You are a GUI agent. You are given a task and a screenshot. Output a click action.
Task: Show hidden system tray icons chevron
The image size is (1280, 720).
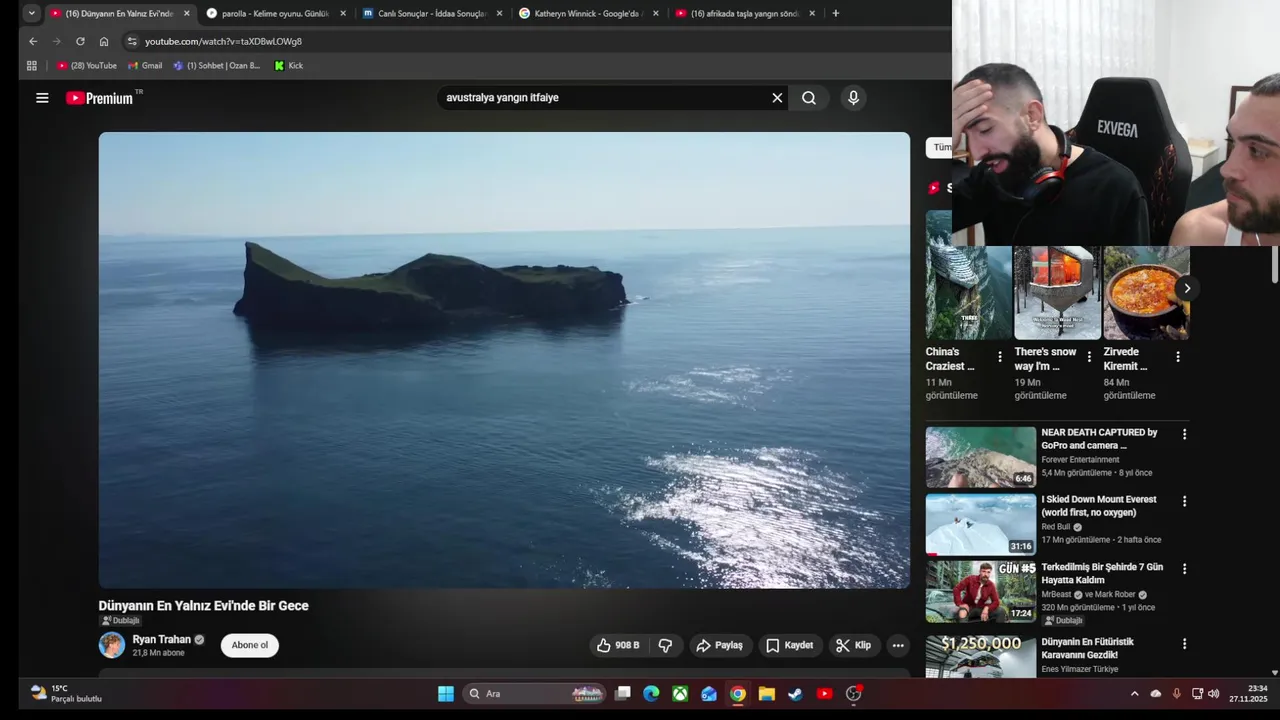(x=1134, y=694)
